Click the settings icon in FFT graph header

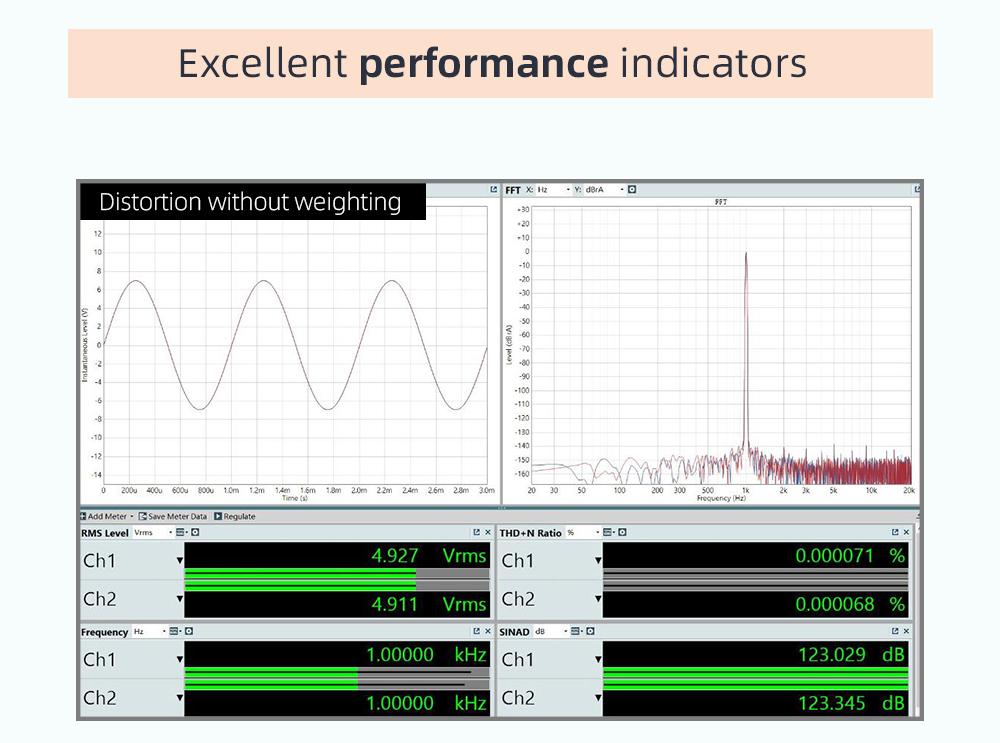tap(632, 189)
